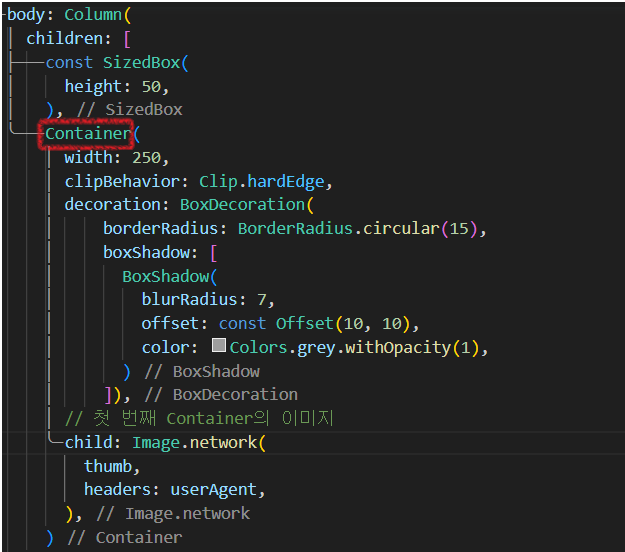
Task: Click the '// Image.network' closing label
Action: pos(173,514)
